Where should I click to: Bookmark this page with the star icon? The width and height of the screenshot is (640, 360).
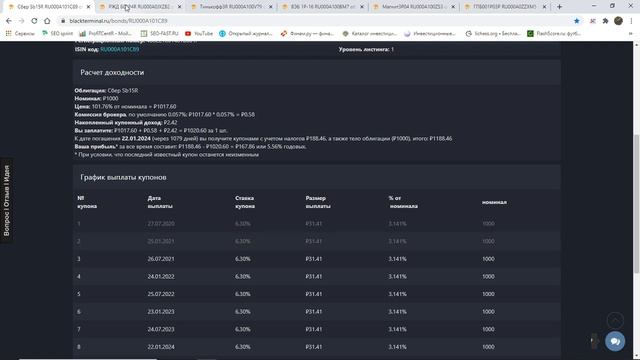point(577,21)
